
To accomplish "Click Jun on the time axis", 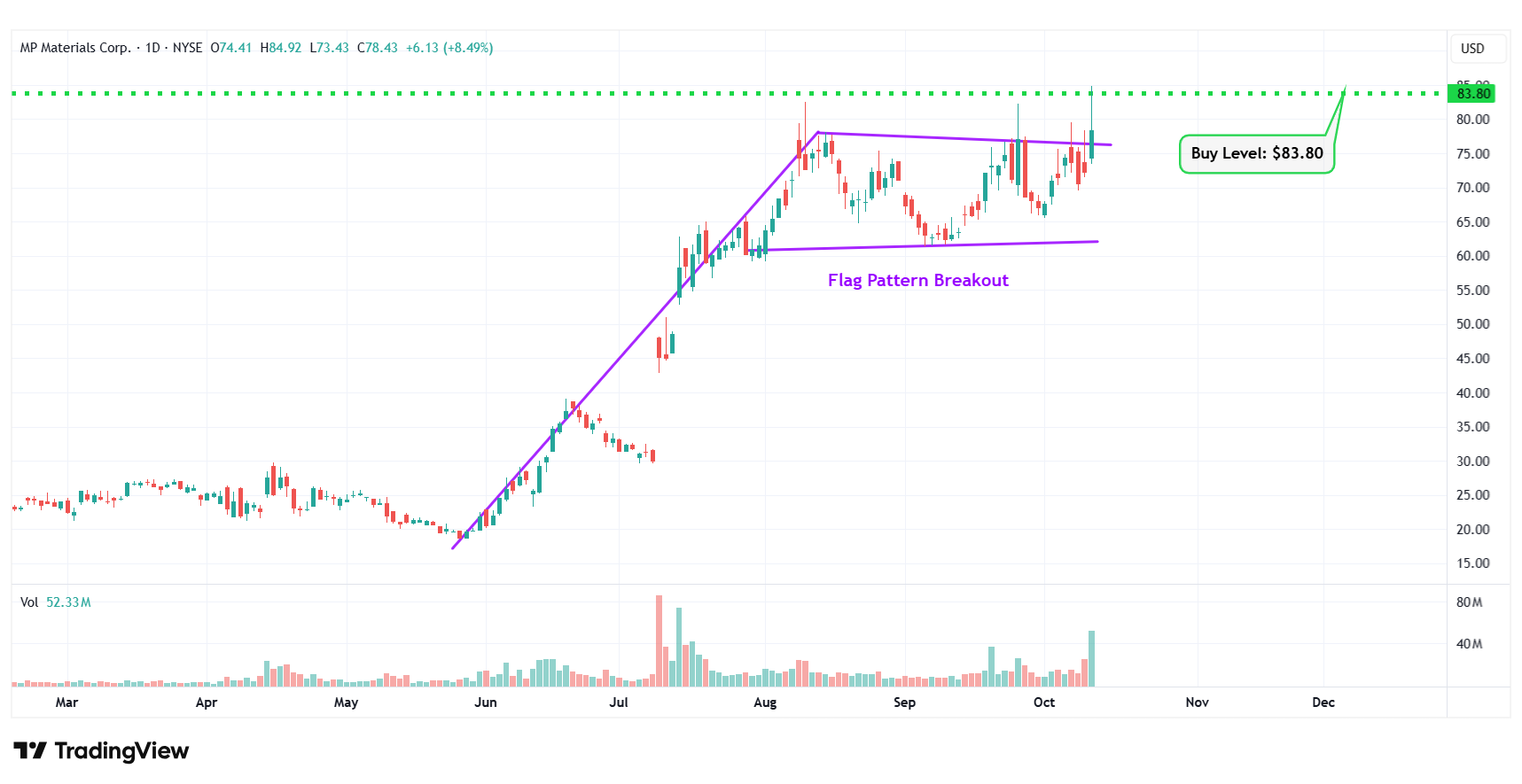I will [486, 702].
